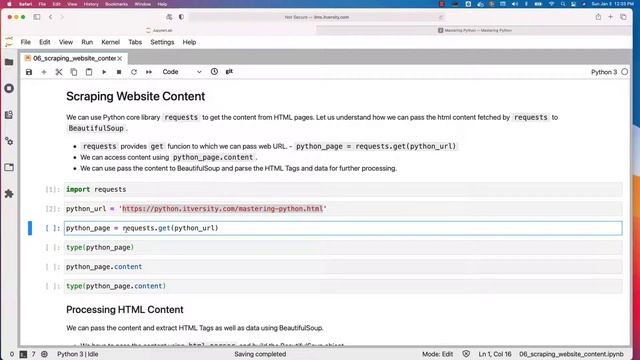Open the Run menu
Image resolution: width=640 pixels, height=360 pixels.
87,42
